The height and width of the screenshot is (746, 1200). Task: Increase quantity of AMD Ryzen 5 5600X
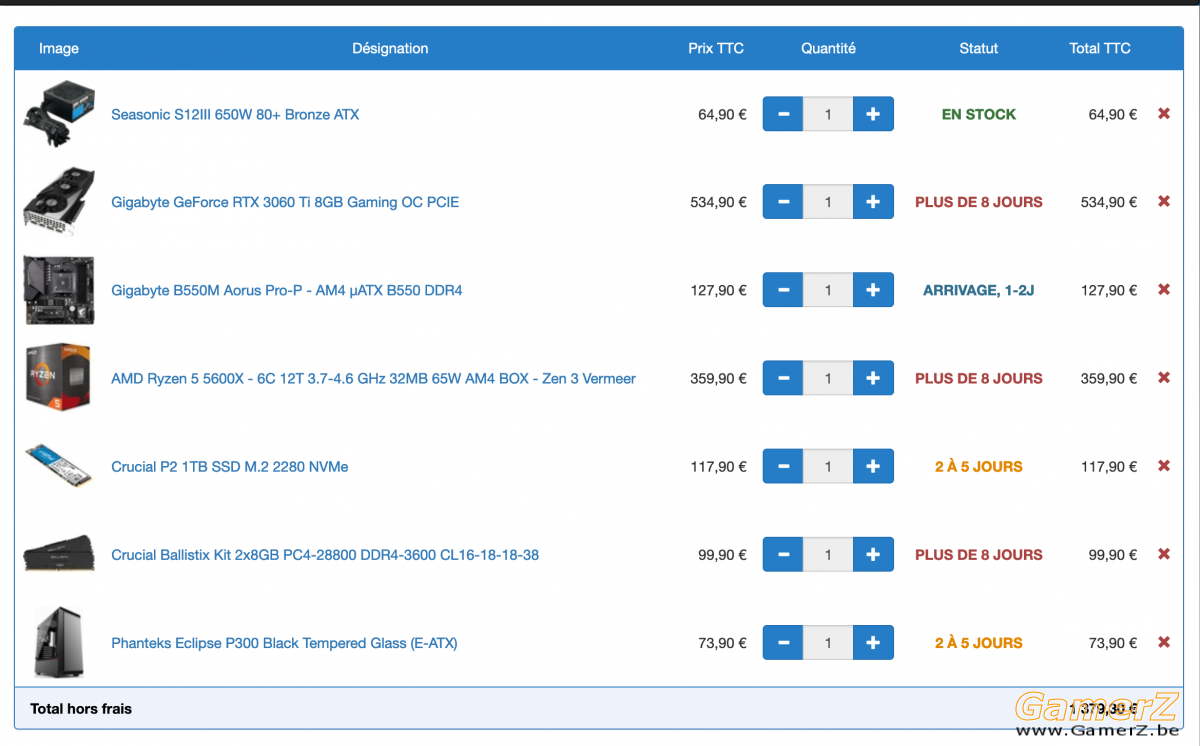[x=873, y=378]
